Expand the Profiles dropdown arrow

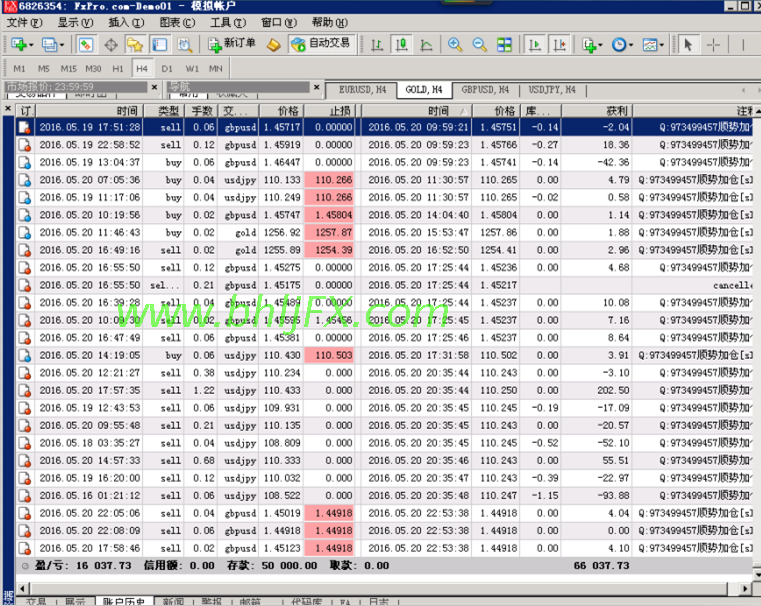pos(62,45)
